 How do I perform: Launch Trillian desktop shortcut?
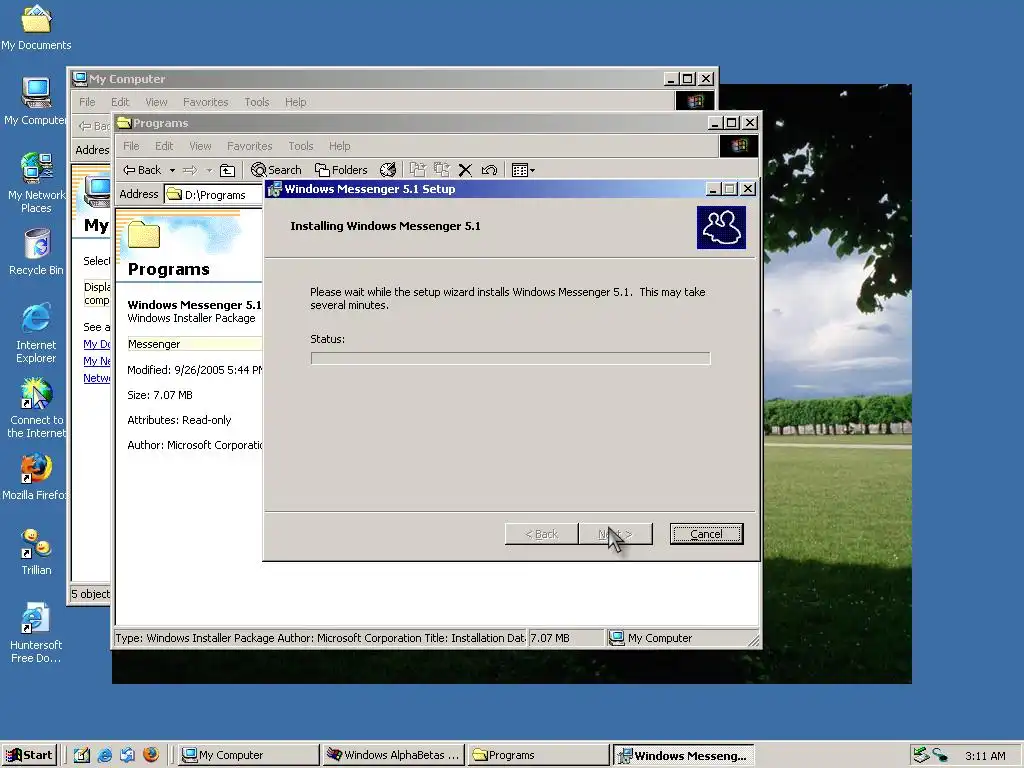(36, 552)
